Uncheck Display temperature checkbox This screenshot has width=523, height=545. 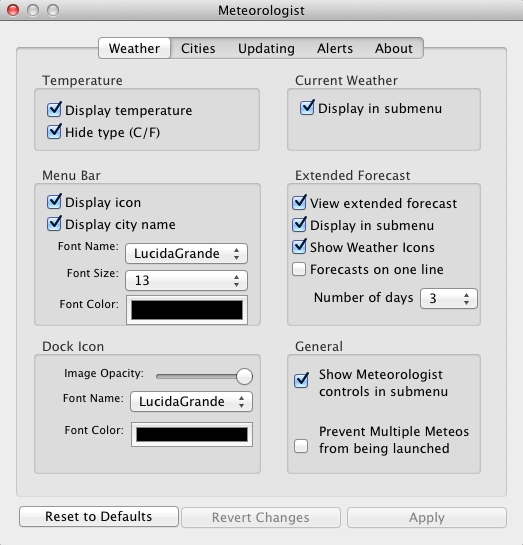55,110
